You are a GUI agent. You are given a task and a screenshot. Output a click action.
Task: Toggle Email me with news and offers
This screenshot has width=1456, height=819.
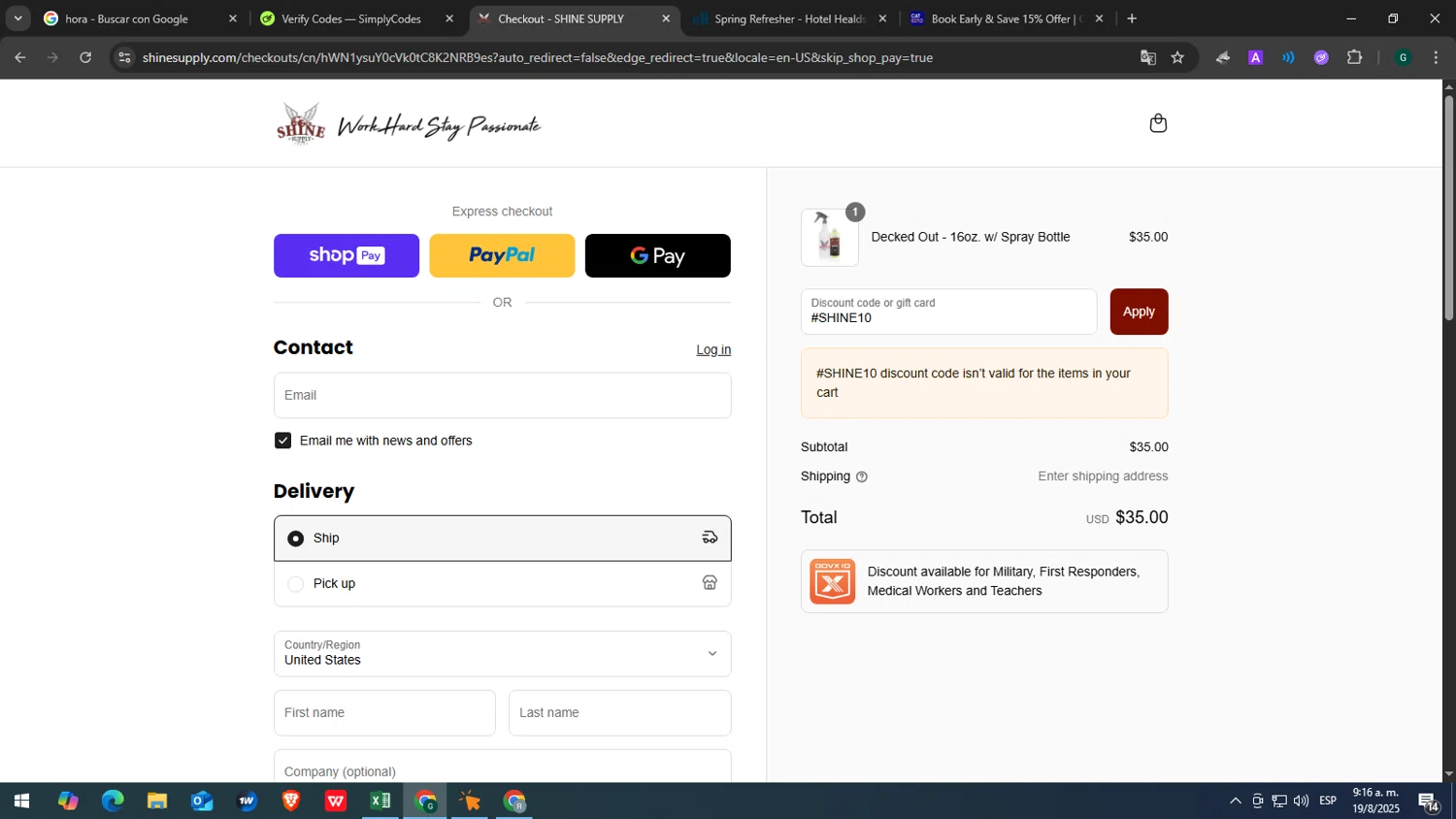pos(282,441)
